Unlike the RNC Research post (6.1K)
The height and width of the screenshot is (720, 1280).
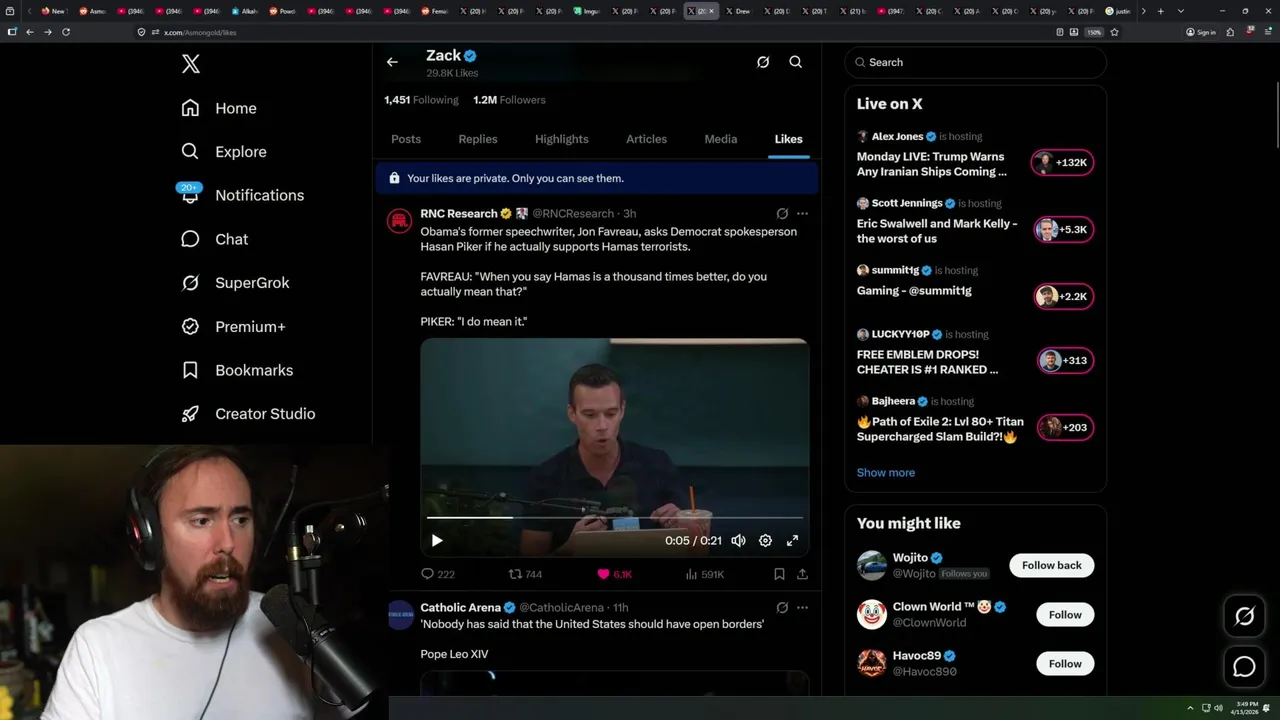coord(614,574)
